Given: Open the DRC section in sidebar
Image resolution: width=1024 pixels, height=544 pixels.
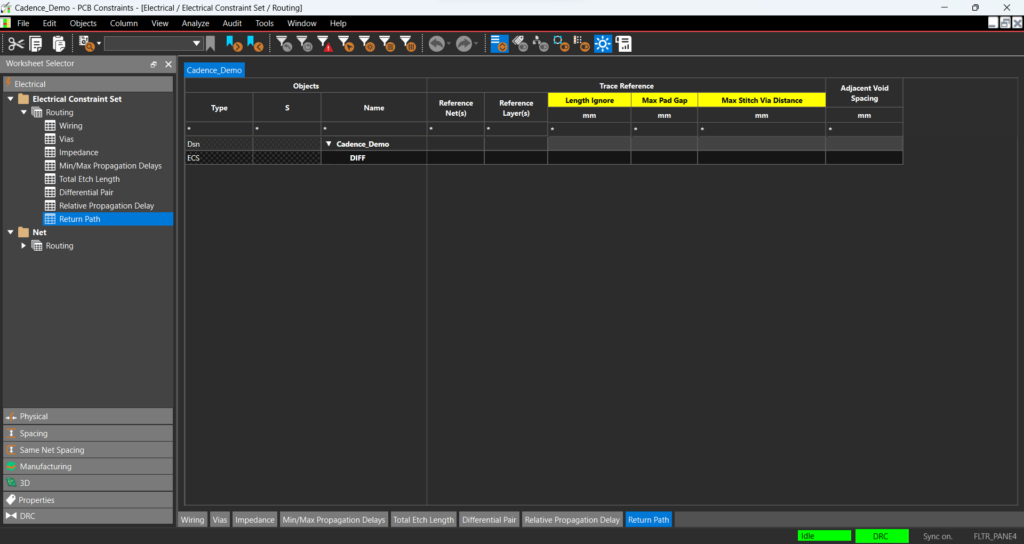Looking at the screenshot, I should click(88, 516).
